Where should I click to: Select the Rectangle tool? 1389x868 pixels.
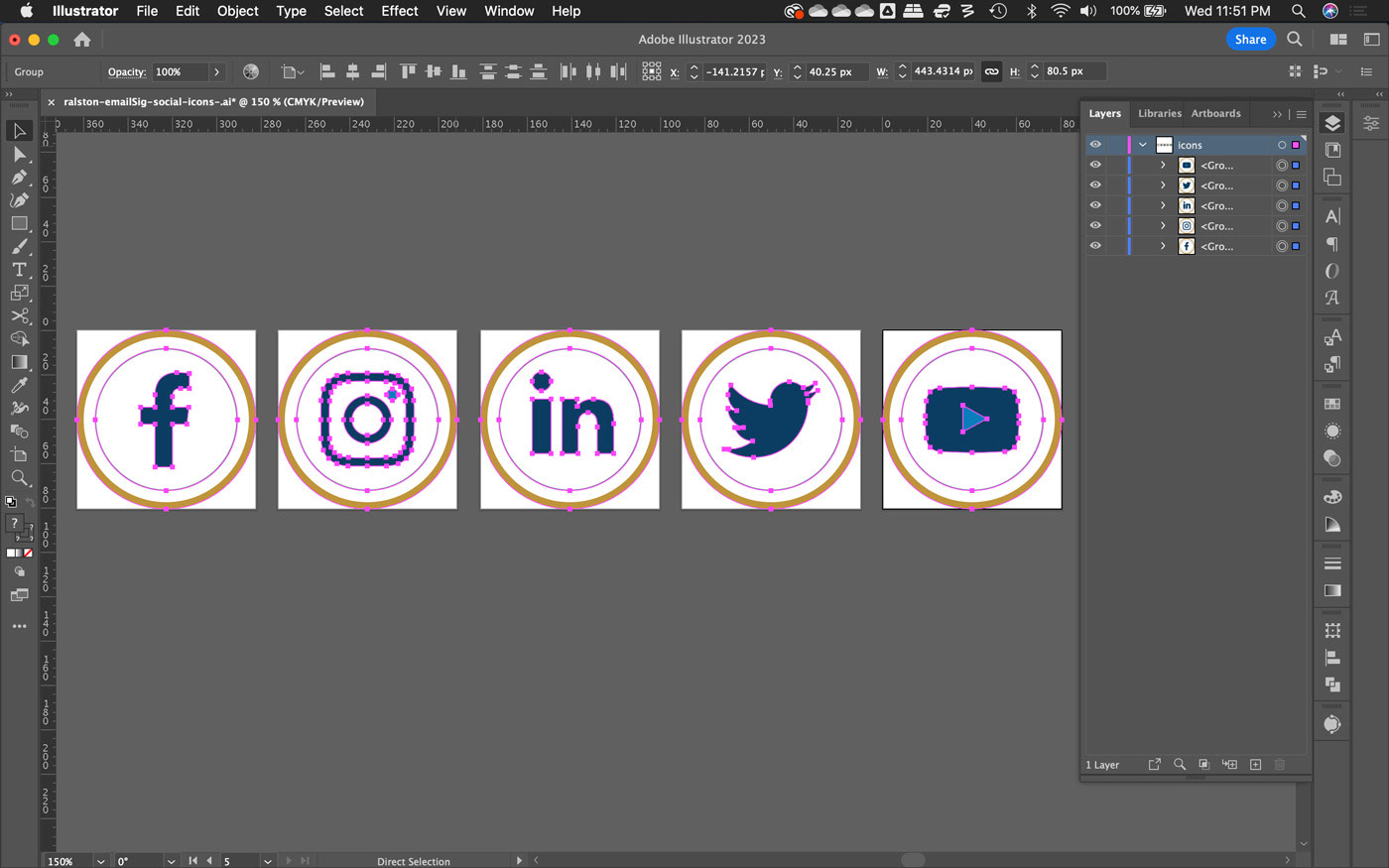[19, 223]
